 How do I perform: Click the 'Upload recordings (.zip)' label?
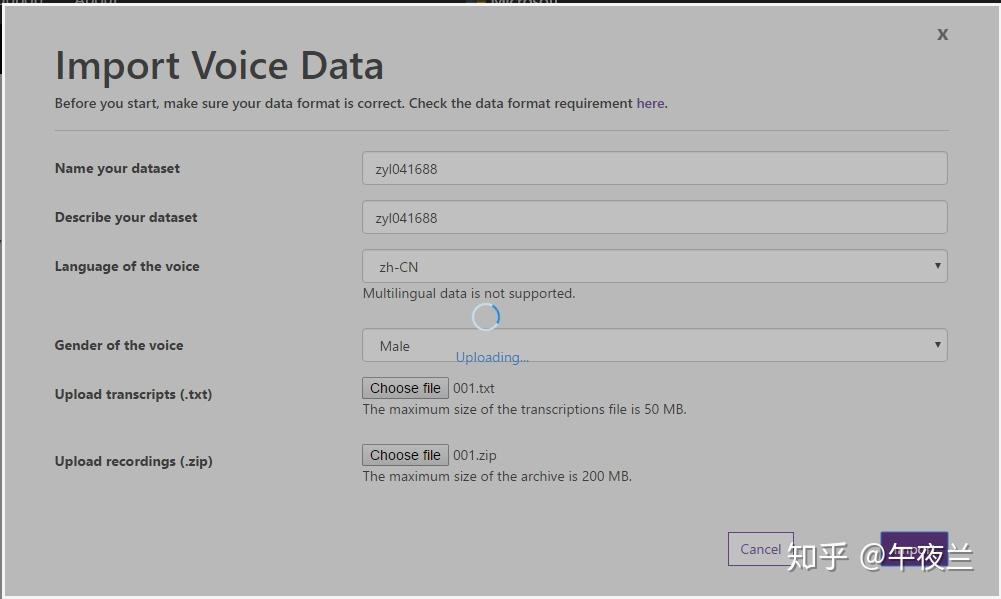133,461
